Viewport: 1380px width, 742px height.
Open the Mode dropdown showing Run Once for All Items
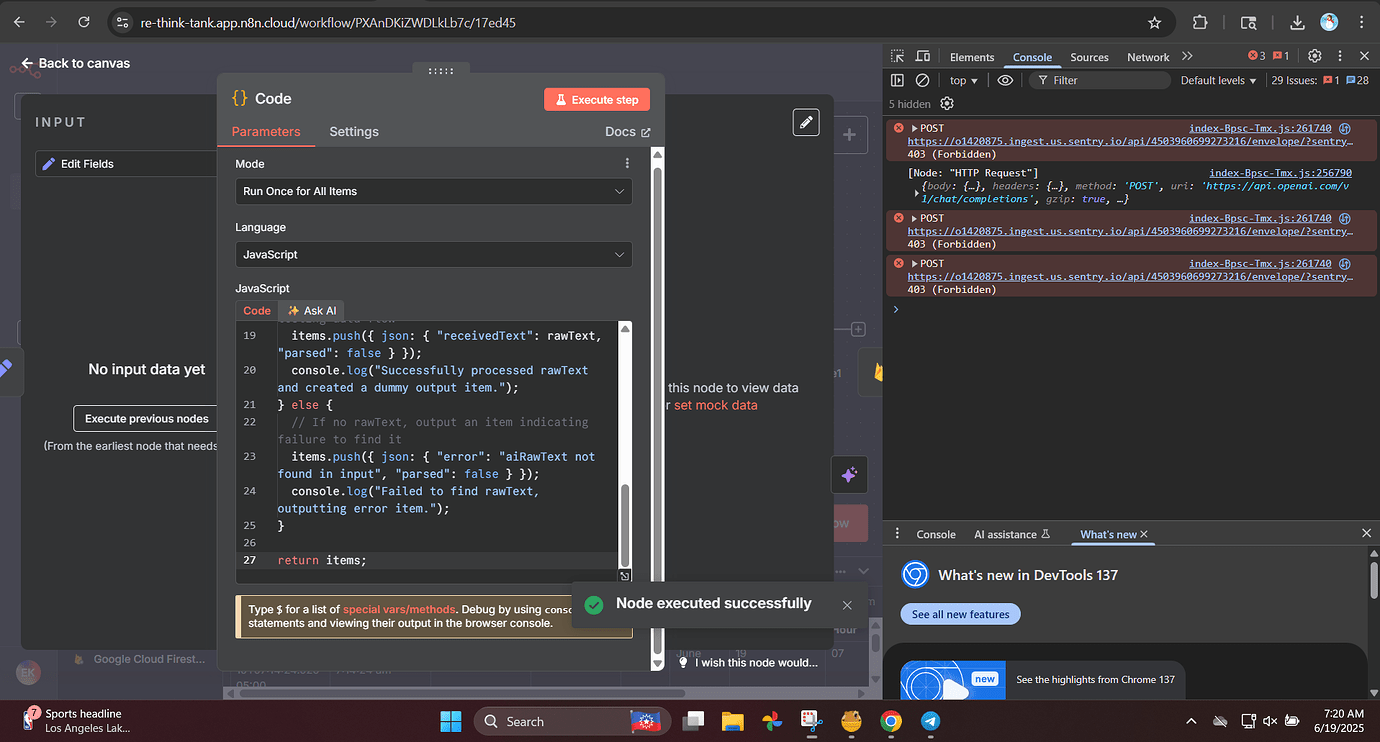tap(433, 190)
